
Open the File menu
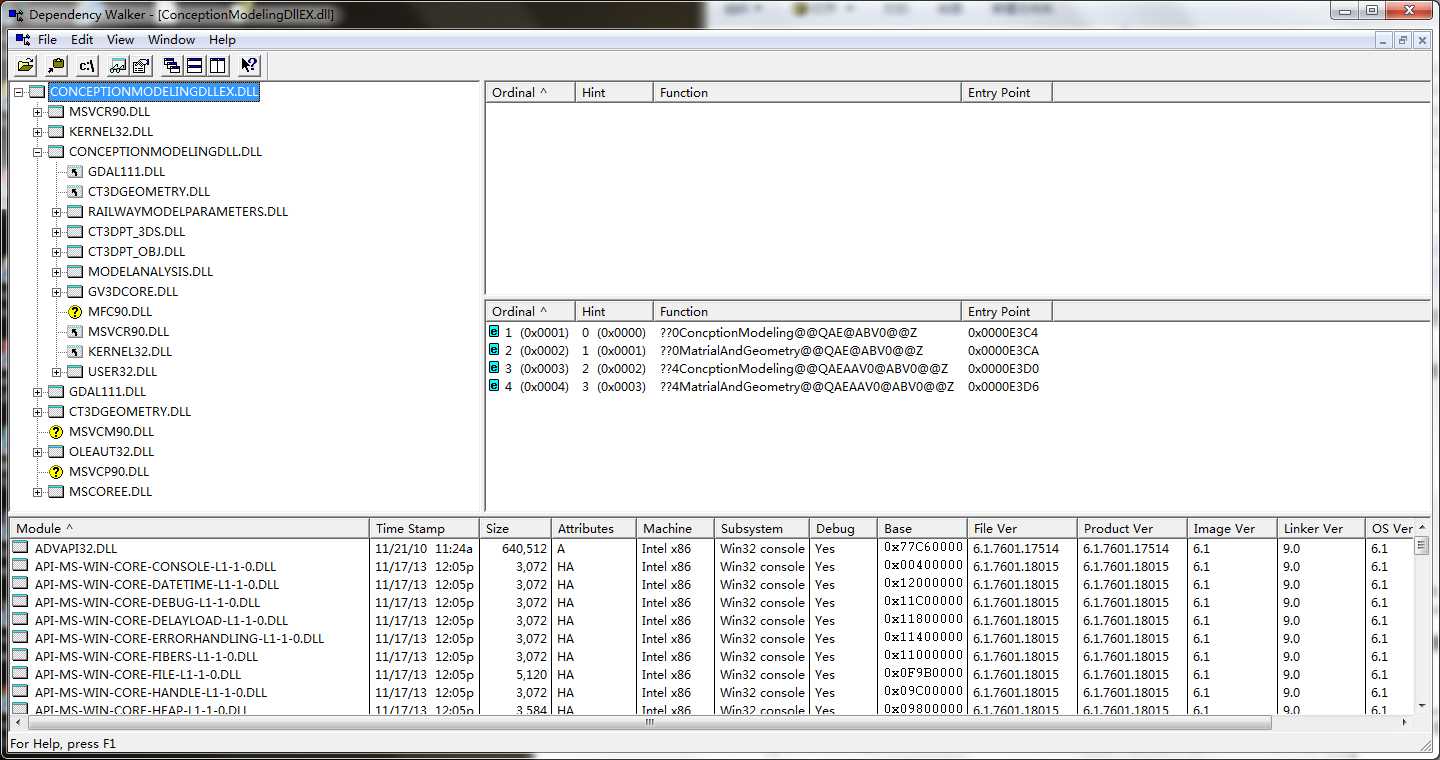pyautogui.click(x=47, y=40)
